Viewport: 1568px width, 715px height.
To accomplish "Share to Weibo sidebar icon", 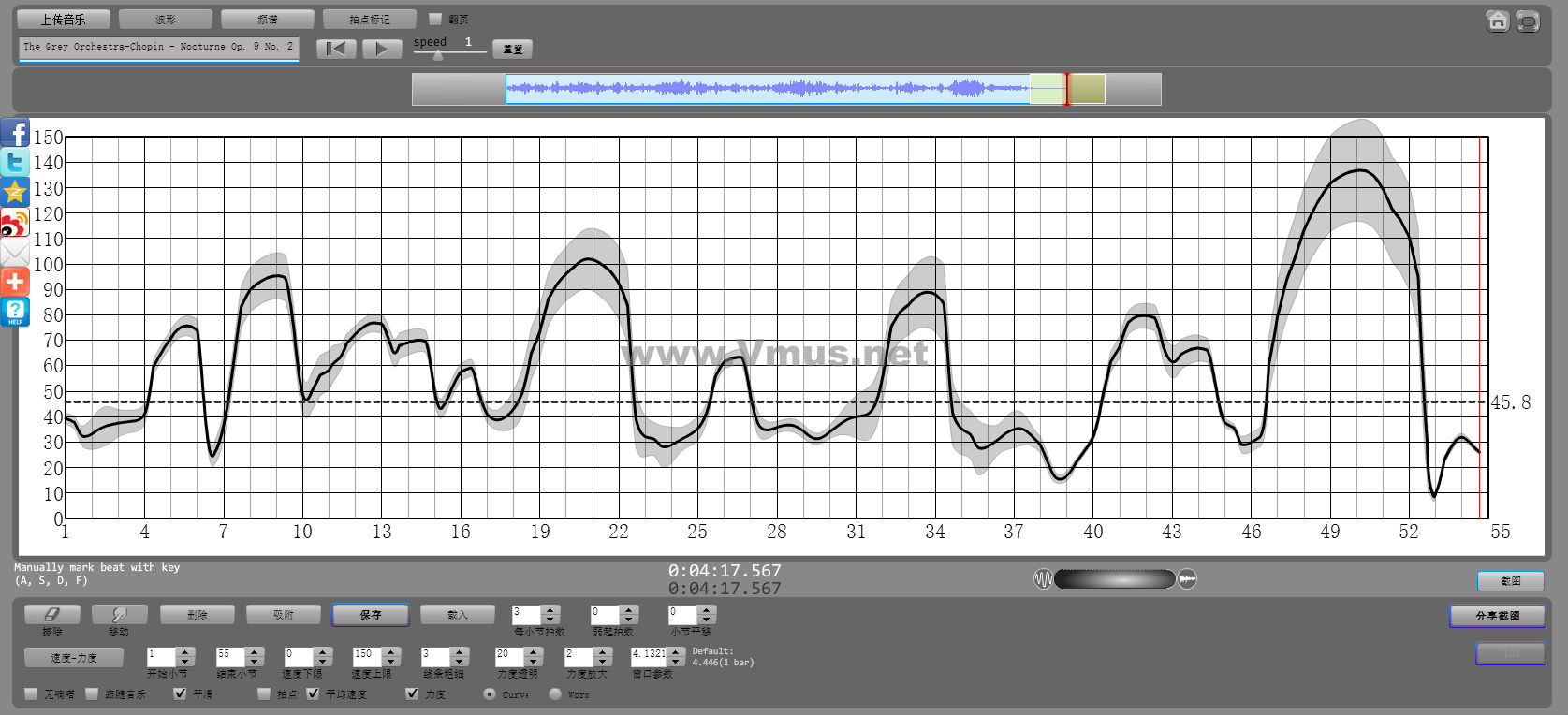I will [x=15, y=223].
